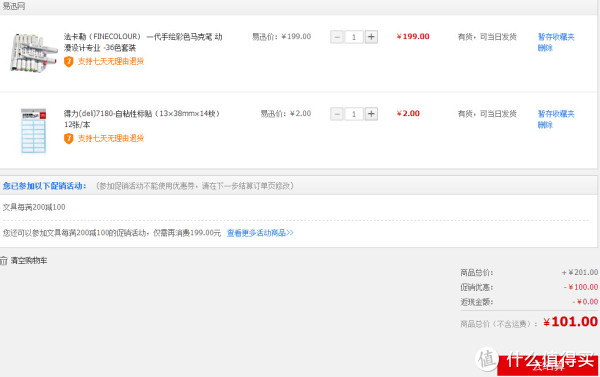Click the +¥201.00 goods total value
Viewport: 600px width, 377px height.
[x=580, y=273]
